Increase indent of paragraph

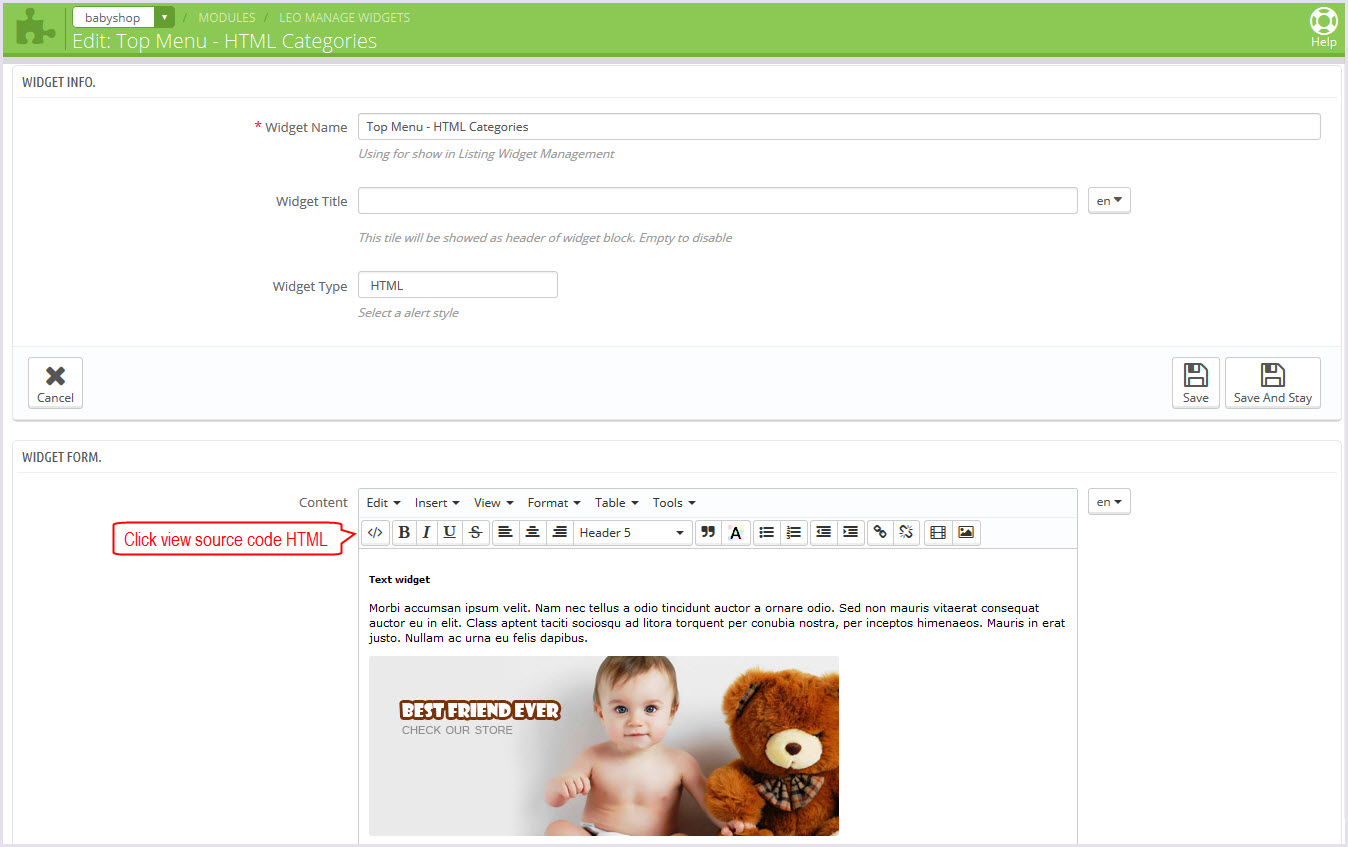pos(850,533)
